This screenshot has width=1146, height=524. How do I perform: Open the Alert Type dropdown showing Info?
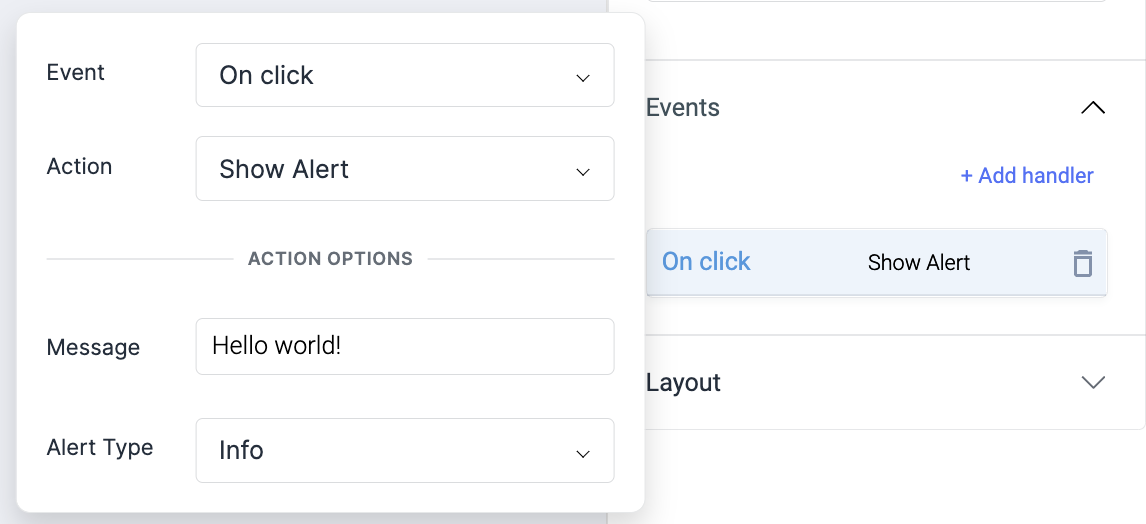pos(404,450)
